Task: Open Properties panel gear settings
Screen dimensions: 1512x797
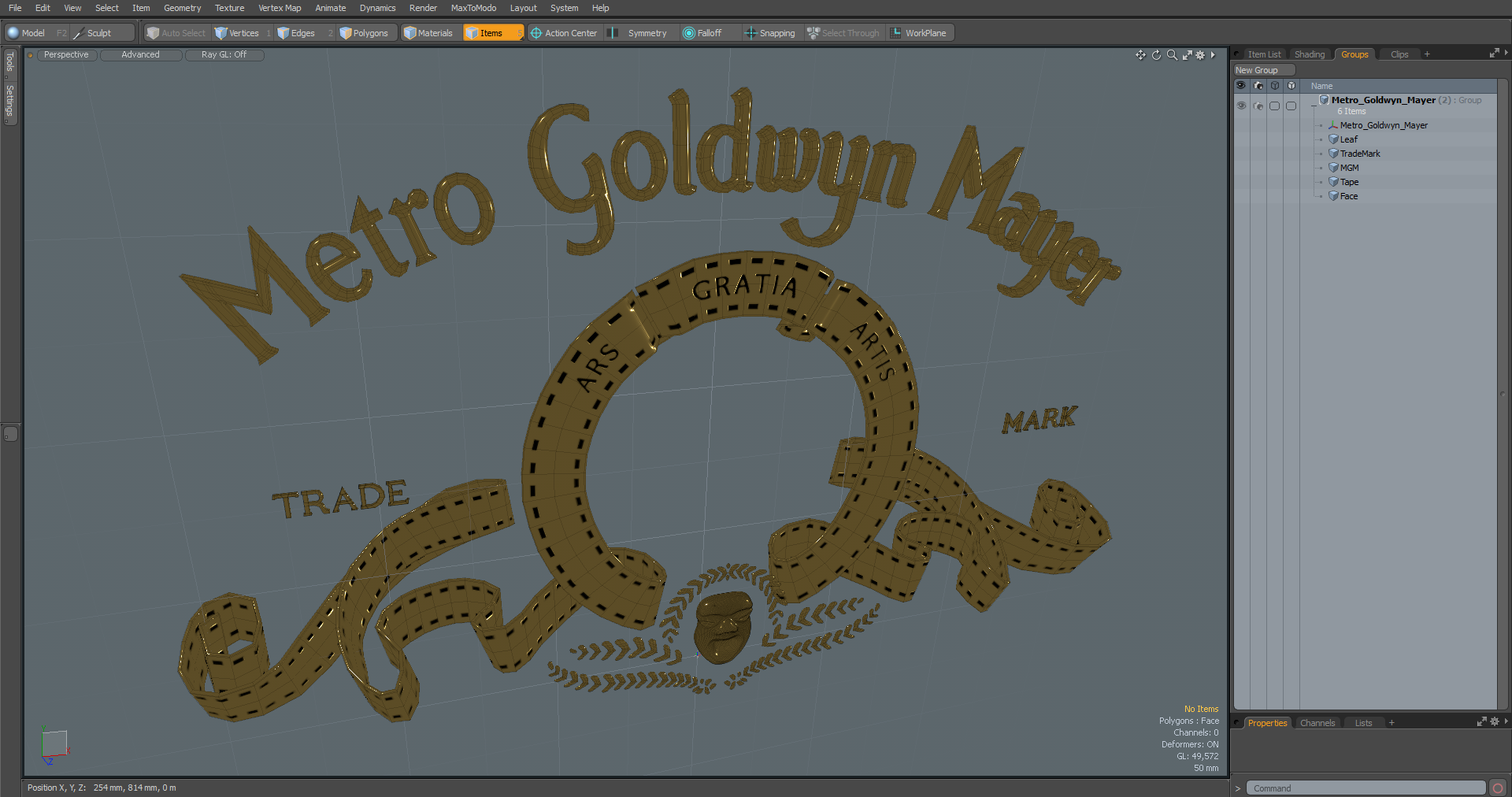Action: 1494,721
